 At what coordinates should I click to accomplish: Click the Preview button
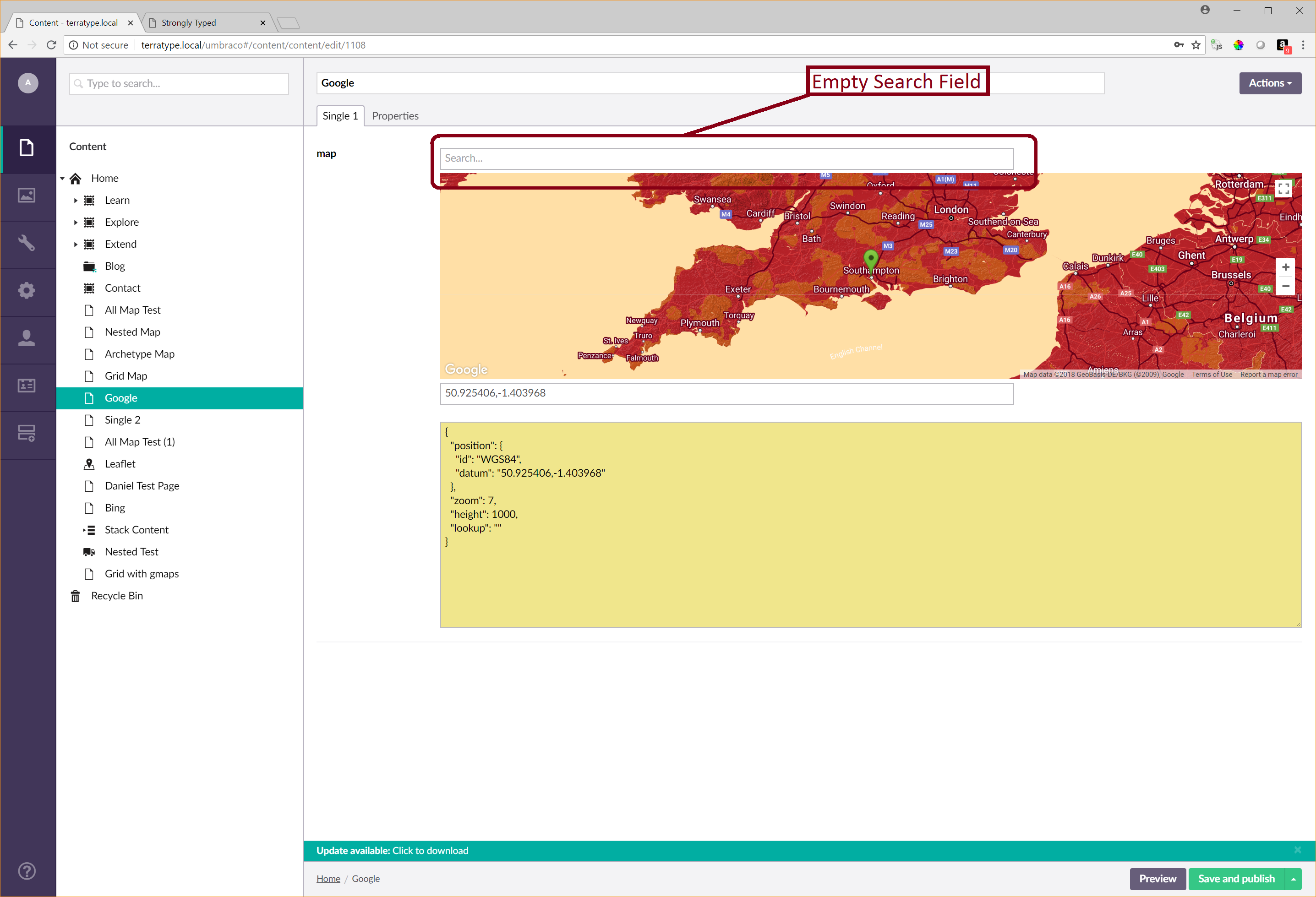point(1158,879)
